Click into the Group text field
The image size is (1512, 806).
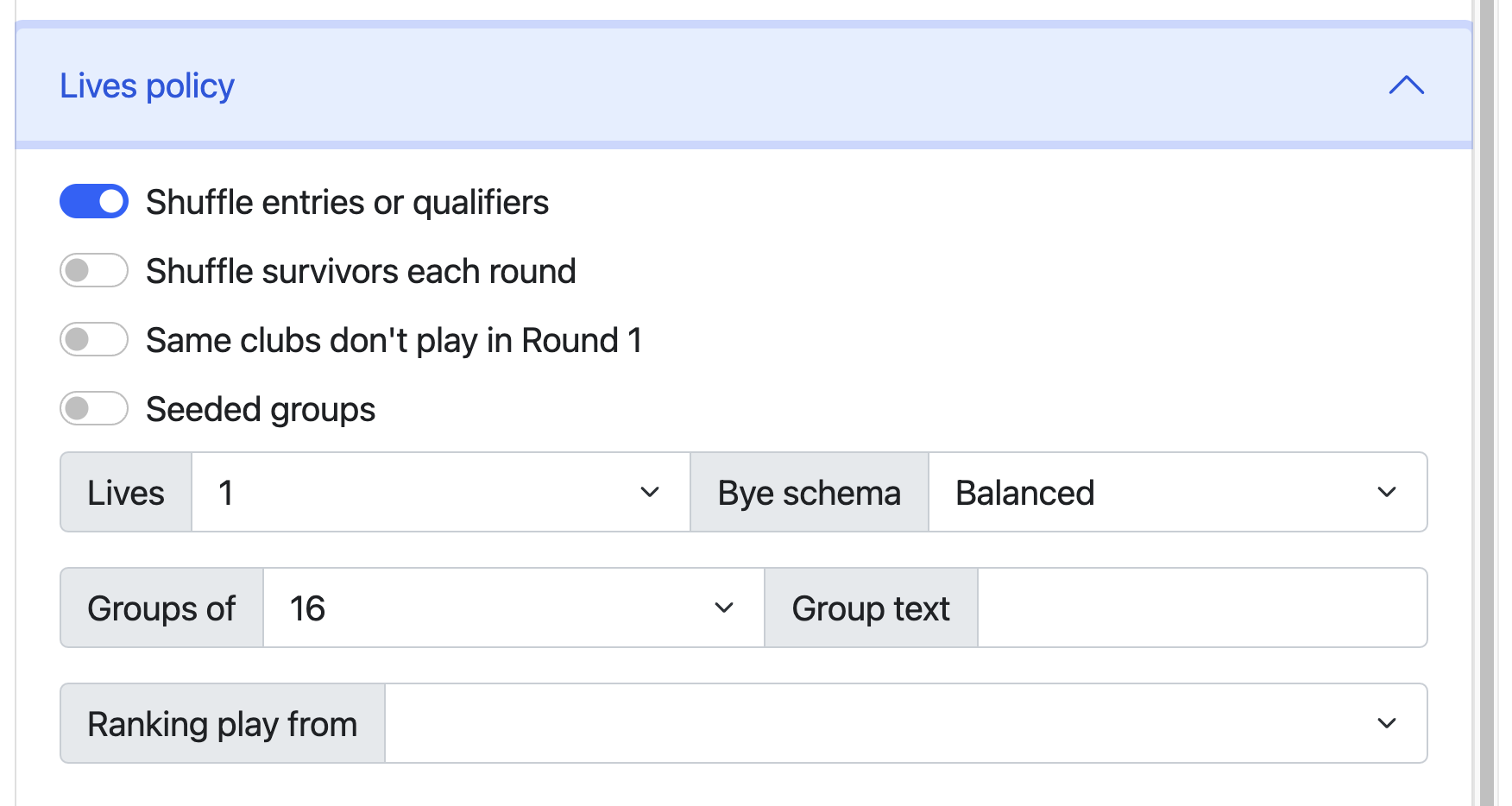click(1201, 608)
